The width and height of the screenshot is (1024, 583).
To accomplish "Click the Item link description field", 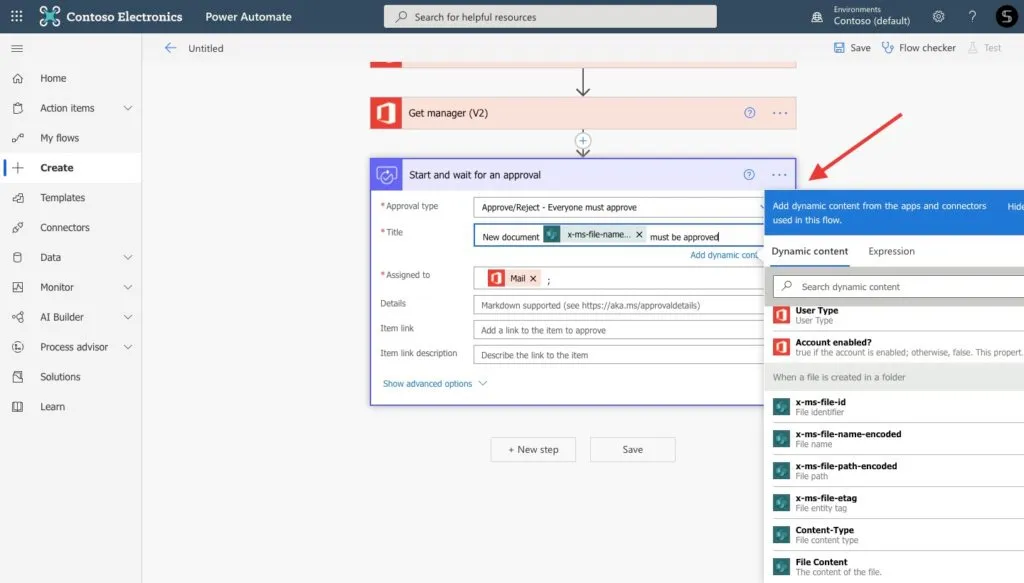I will point(618,355).
